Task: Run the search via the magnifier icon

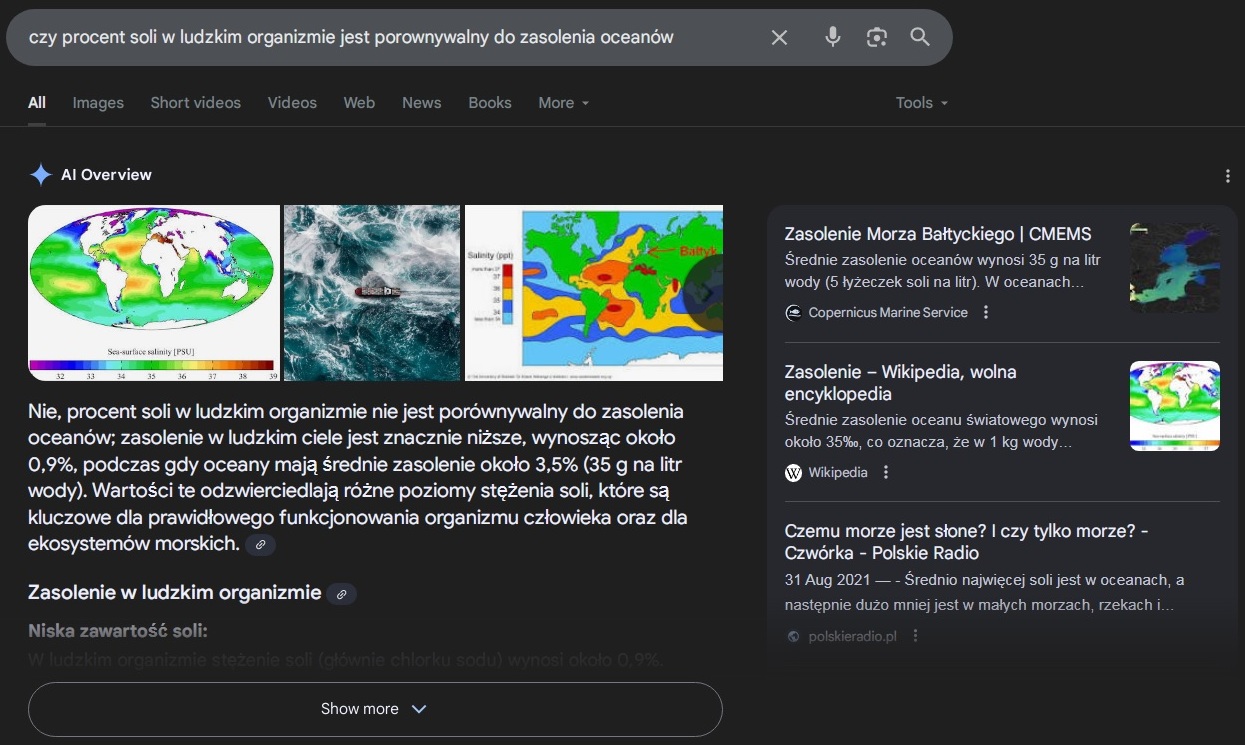Action: pos(919,37)
